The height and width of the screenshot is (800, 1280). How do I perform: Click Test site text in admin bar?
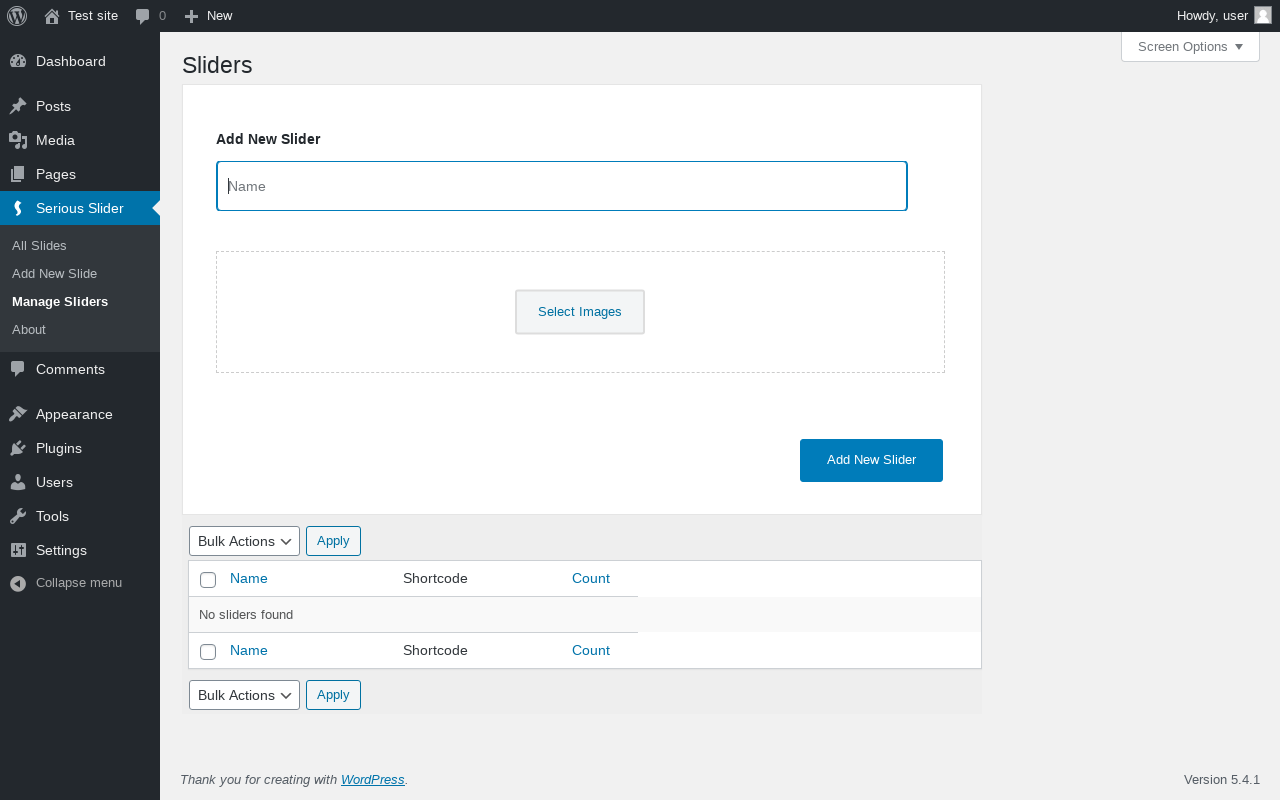(x=93, y=16)
